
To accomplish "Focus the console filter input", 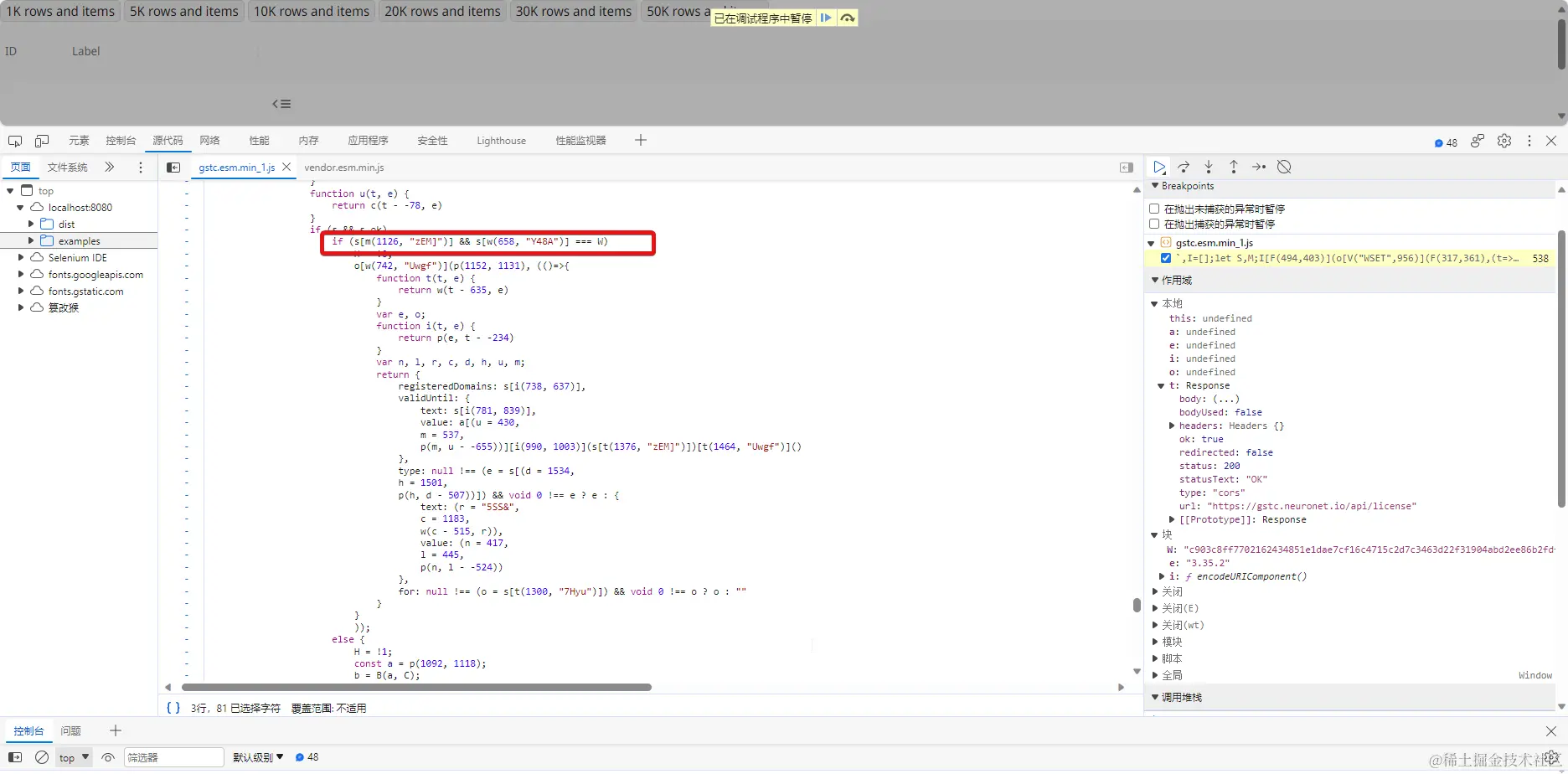I will pos(173,757).
